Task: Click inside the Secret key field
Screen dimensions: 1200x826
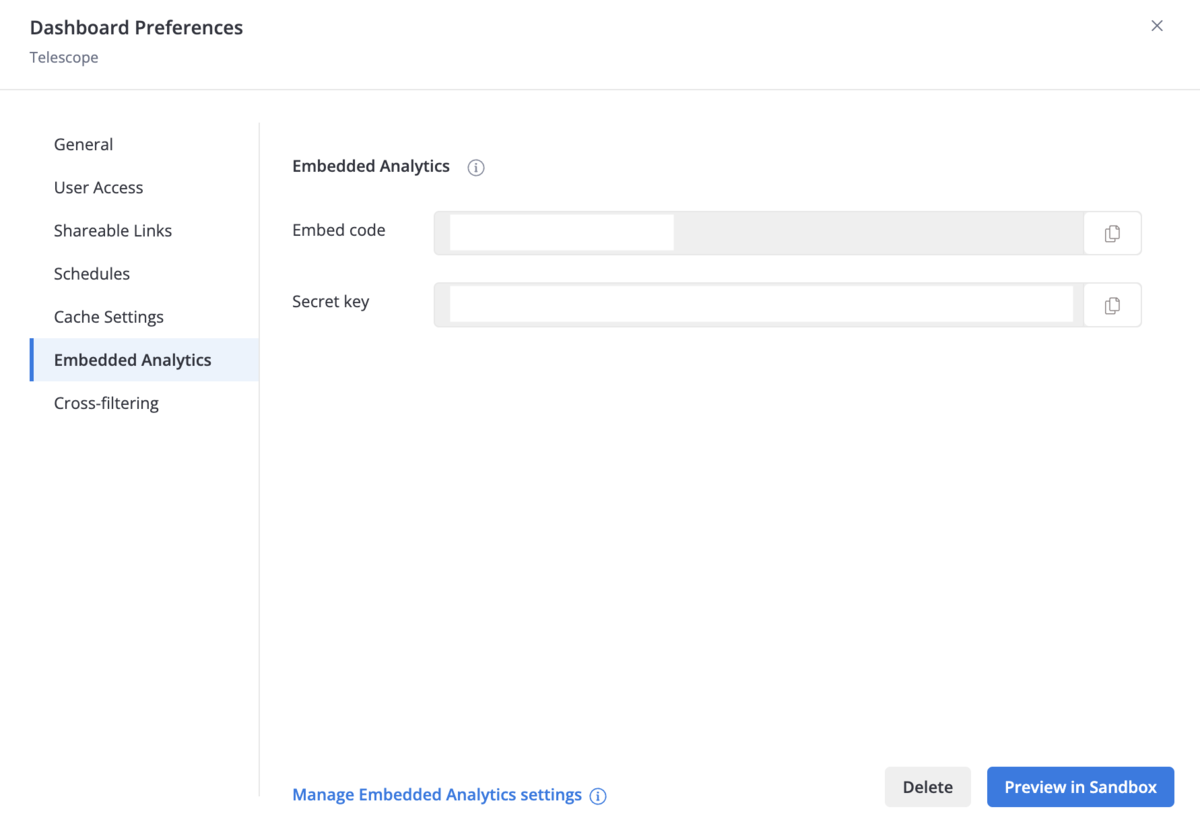Action: pyautogui.click(x=760, y=305)
